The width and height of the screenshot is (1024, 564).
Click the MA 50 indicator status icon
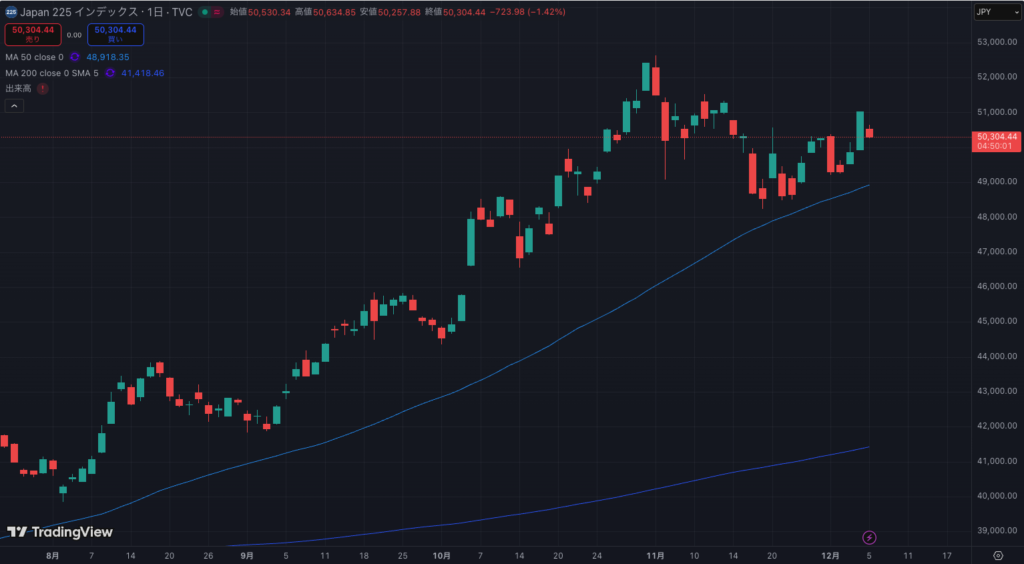coord(74,57)
